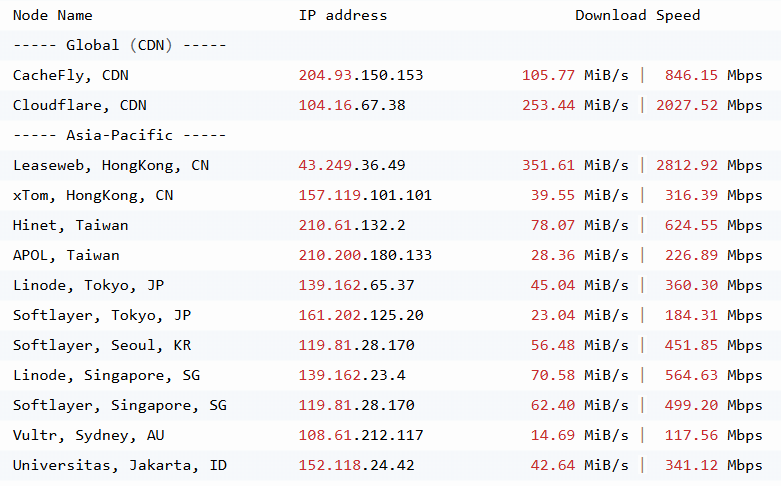Click the 624.55 Mbps value
The image size is (781, 486).
point(713,226)
